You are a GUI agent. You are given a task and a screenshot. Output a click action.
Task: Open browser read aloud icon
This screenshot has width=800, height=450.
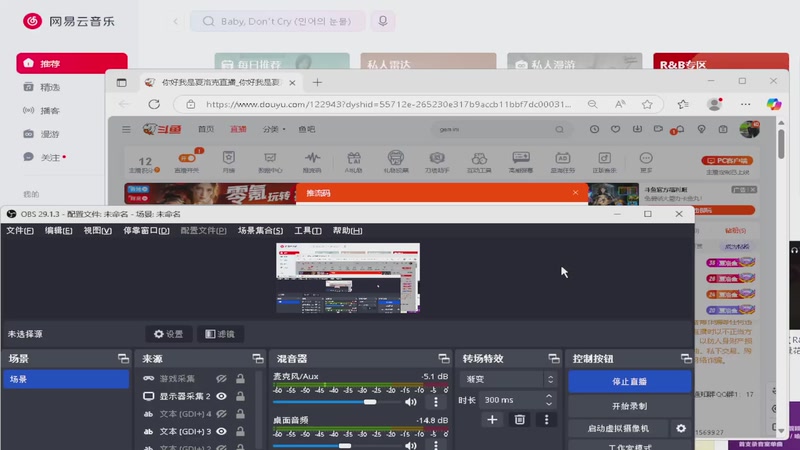point(620,104)
